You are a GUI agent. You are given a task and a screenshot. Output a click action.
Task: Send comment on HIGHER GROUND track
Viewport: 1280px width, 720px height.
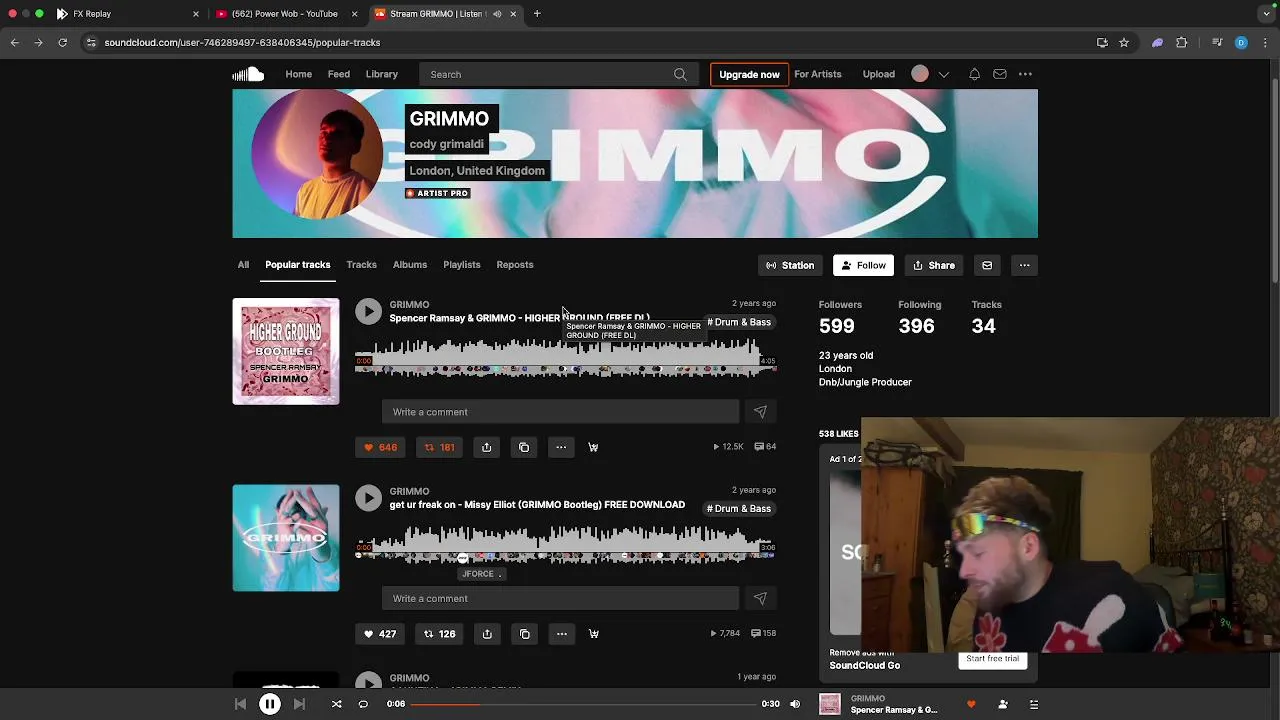coord(760,412)
